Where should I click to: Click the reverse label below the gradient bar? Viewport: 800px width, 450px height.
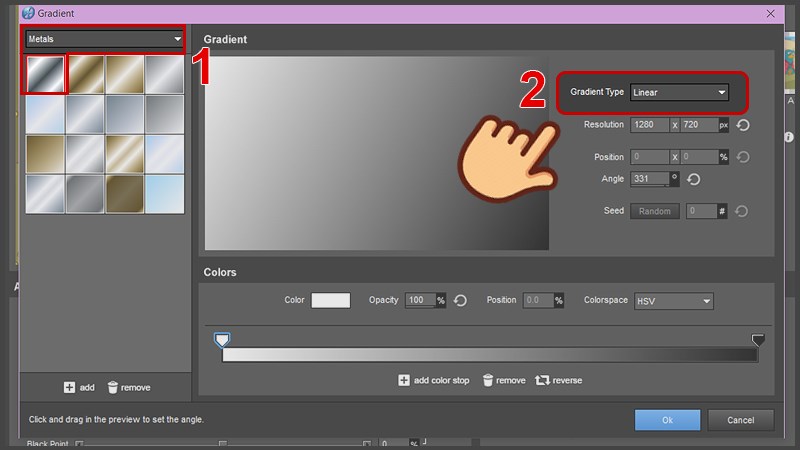(567, 380)
